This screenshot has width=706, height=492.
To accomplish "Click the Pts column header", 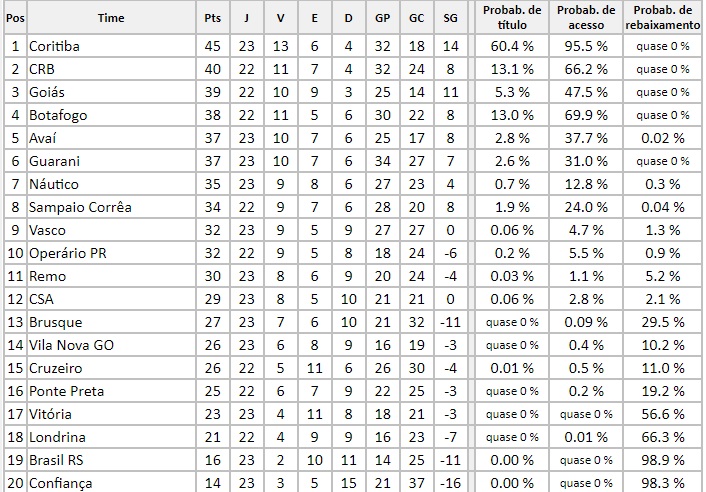I will tap(212, 18).
